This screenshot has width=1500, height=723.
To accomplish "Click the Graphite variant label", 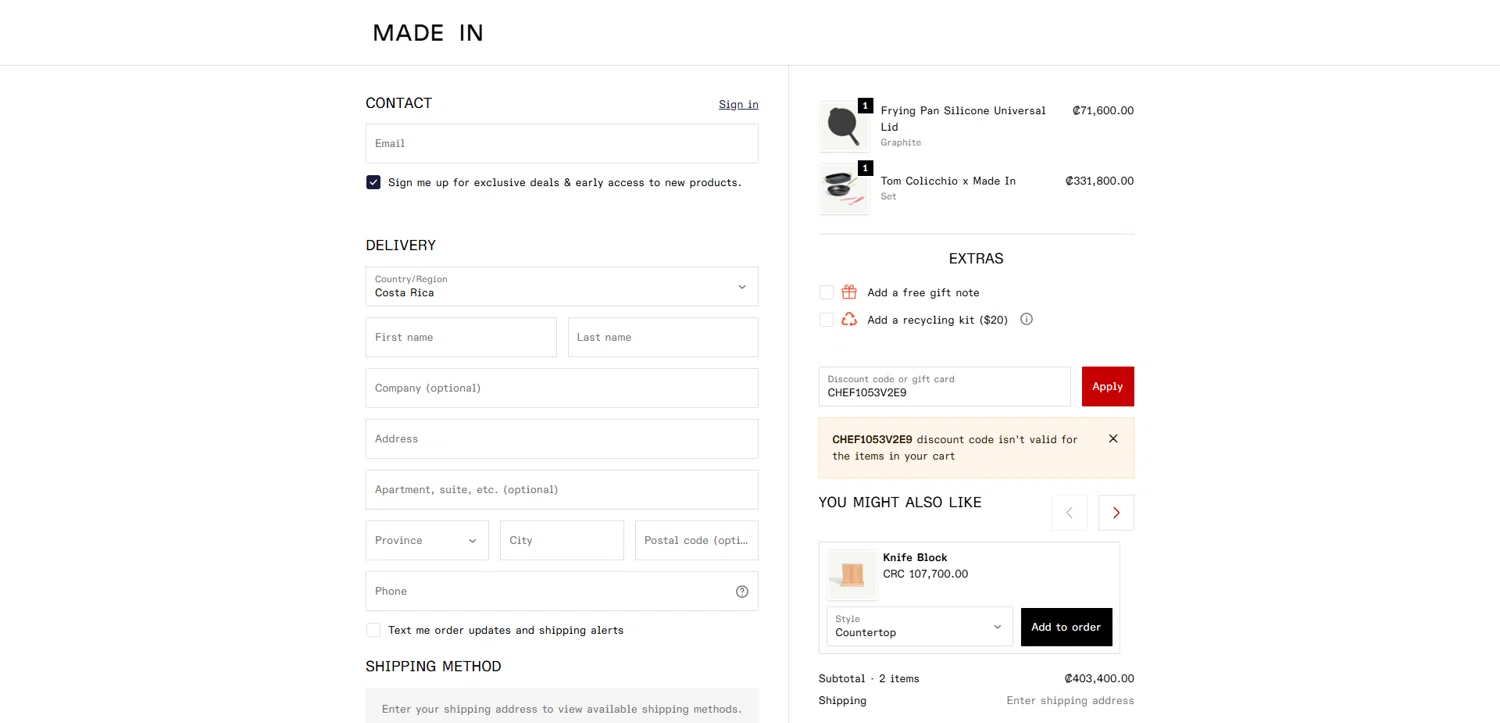I will pos(901,143).
